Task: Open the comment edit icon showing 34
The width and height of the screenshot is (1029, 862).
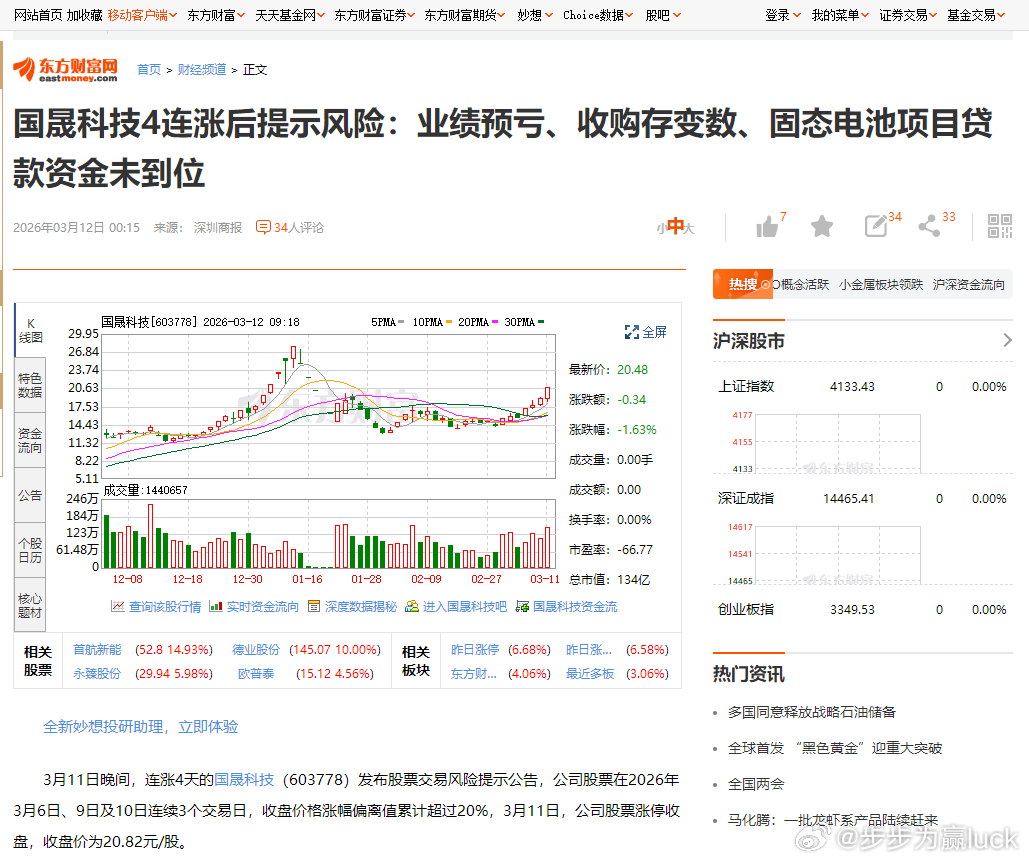Action: coord(873,227)
